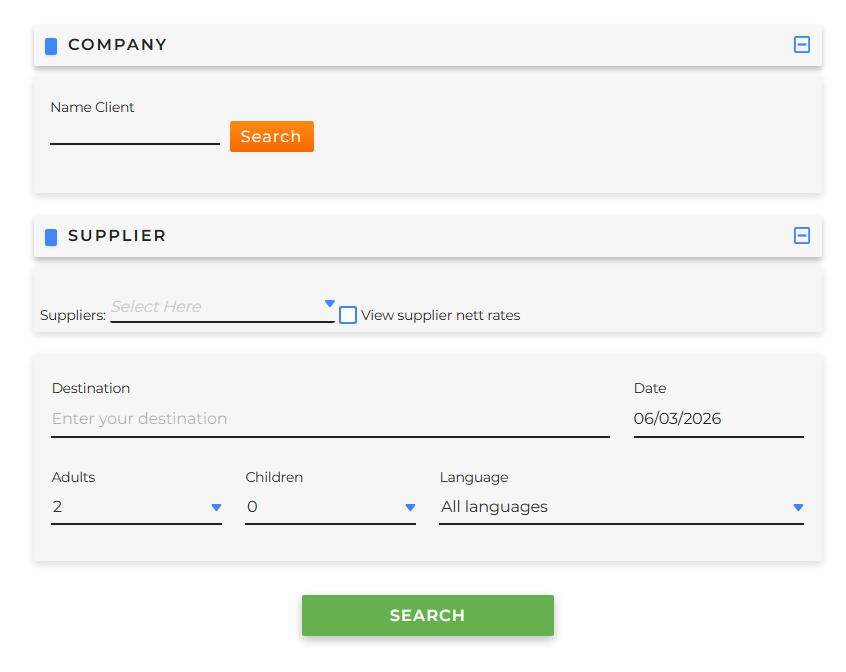Collapse the Company section with minus icon
Image resolution: width=846 pixels, height=672 pixels.
coord(801,45)
